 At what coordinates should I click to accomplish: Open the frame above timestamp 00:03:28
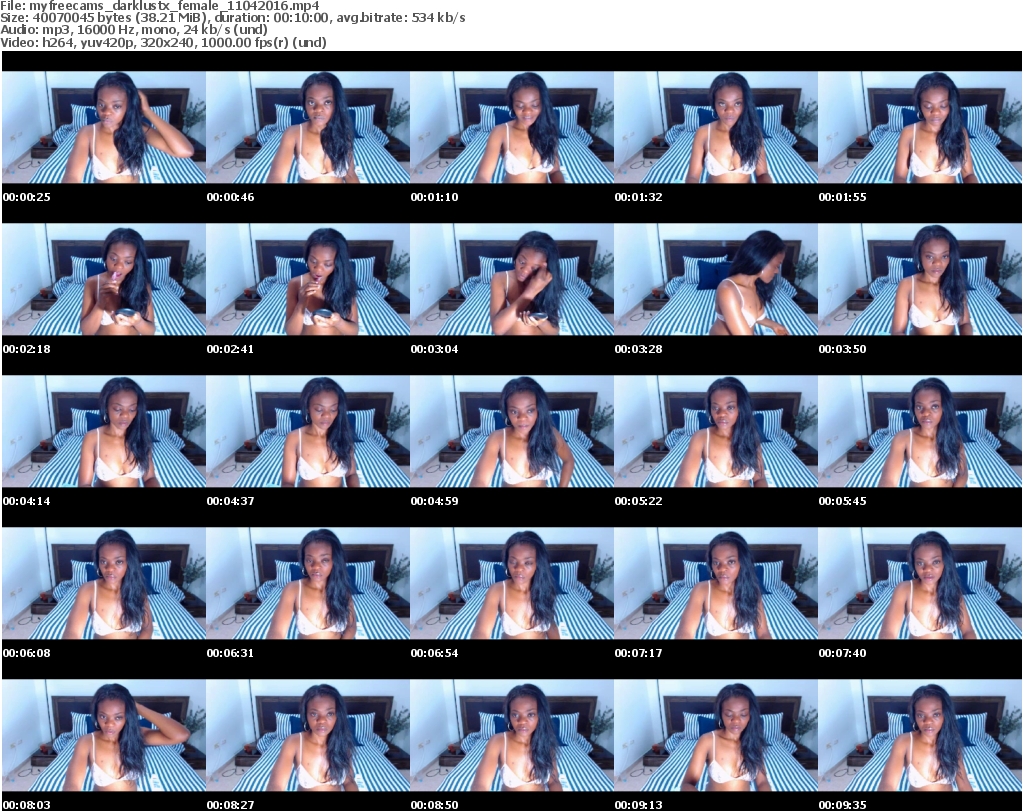(x=715, y=279)
